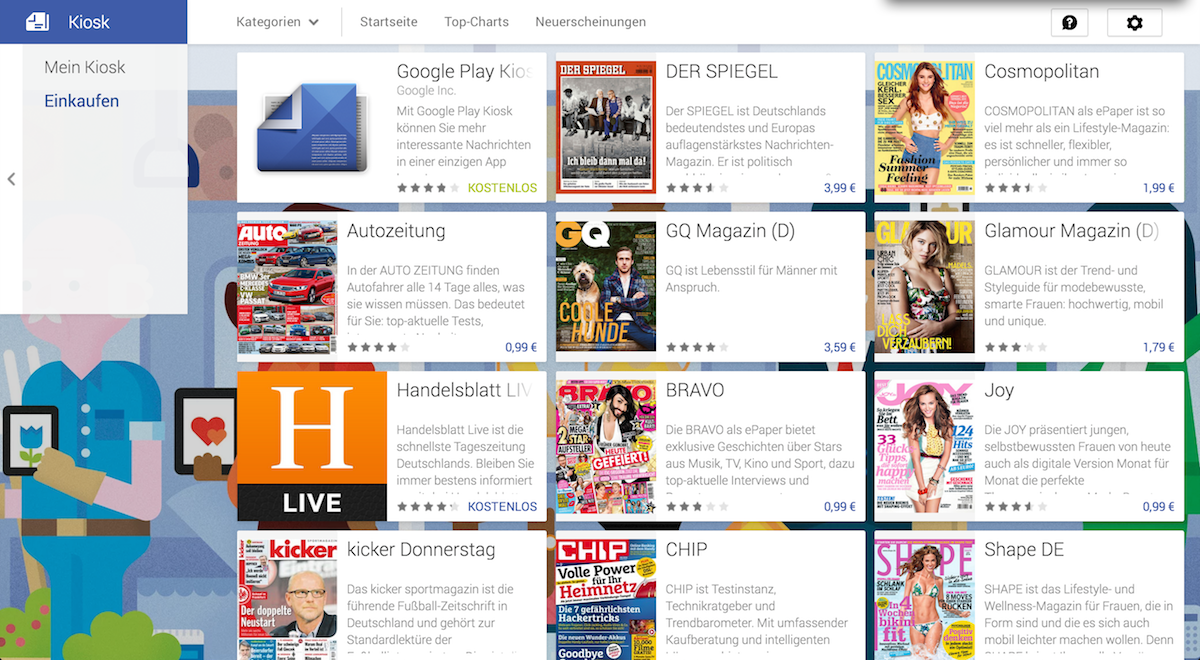This screenshot has width=1200, height=660.
Task: Go to the Startseite tab
Action: [x=389, y=22]
